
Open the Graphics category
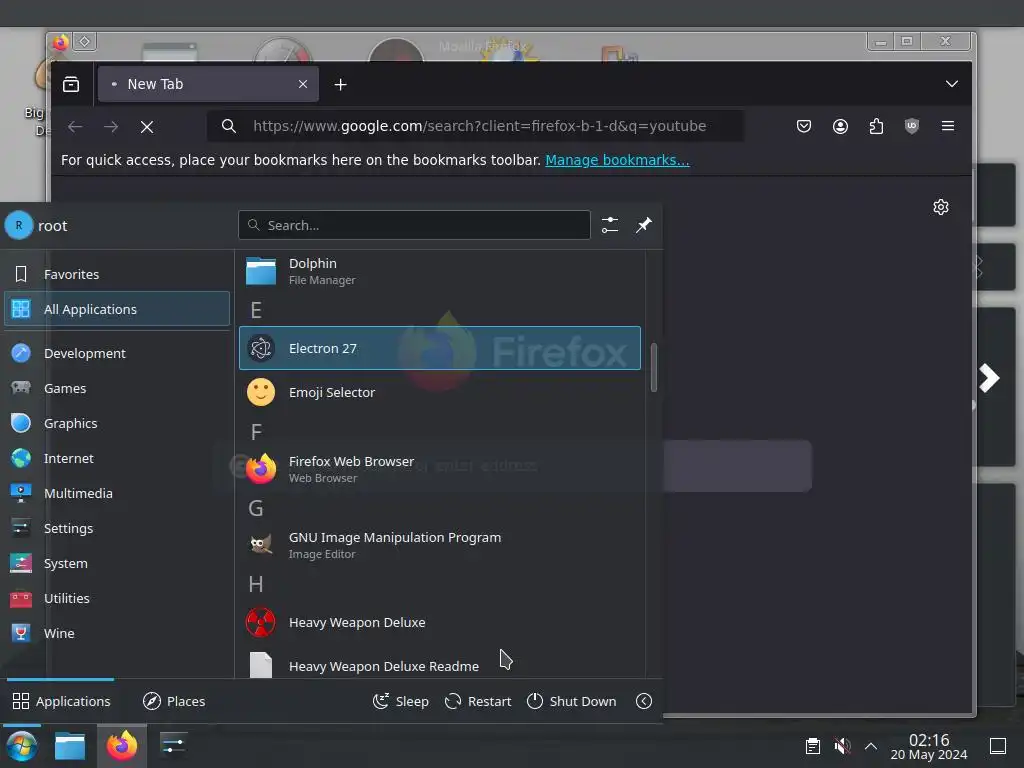[117, 423]
